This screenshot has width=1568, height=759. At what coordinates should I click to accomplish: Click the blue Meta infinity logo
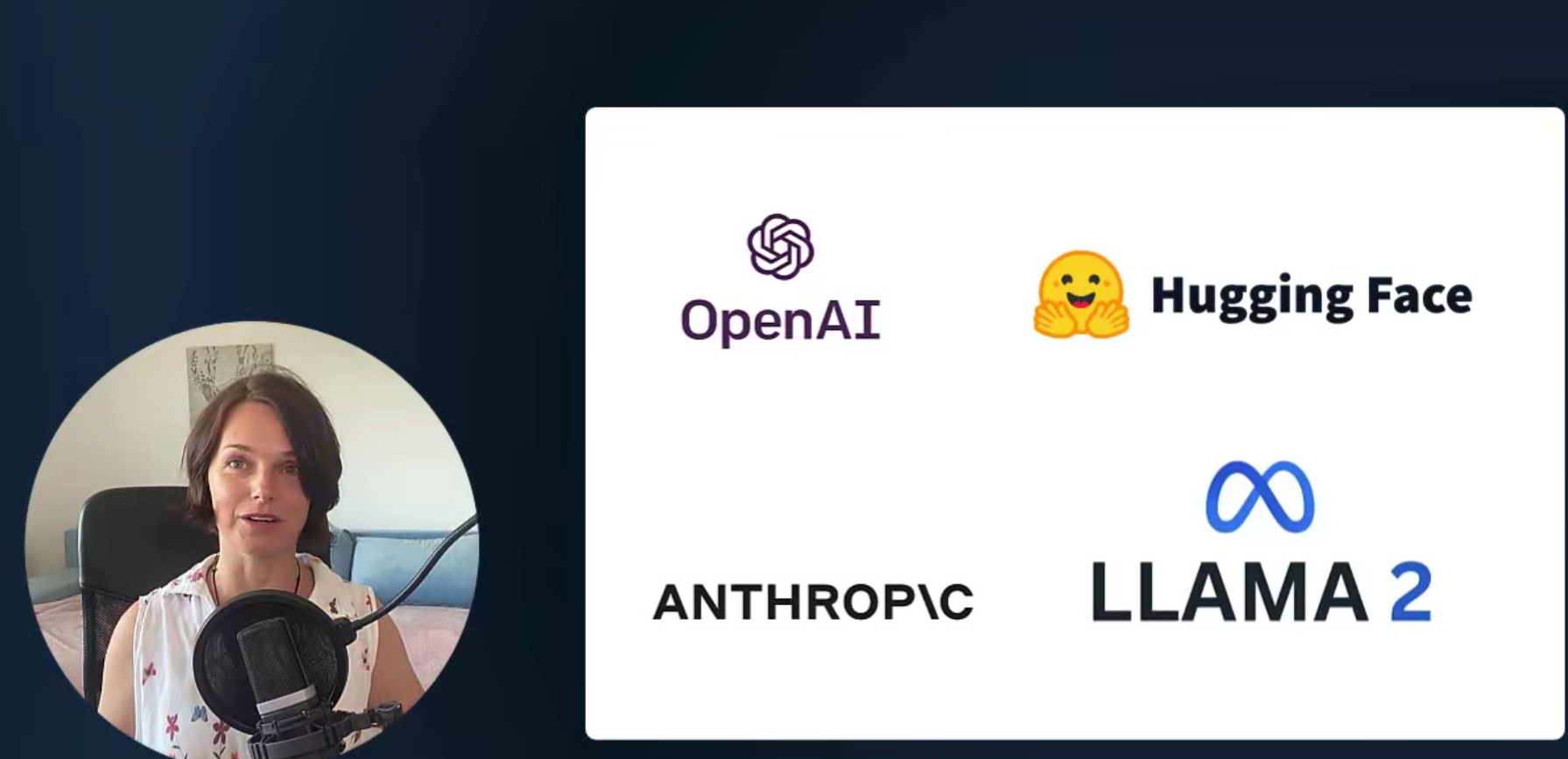1260,496
